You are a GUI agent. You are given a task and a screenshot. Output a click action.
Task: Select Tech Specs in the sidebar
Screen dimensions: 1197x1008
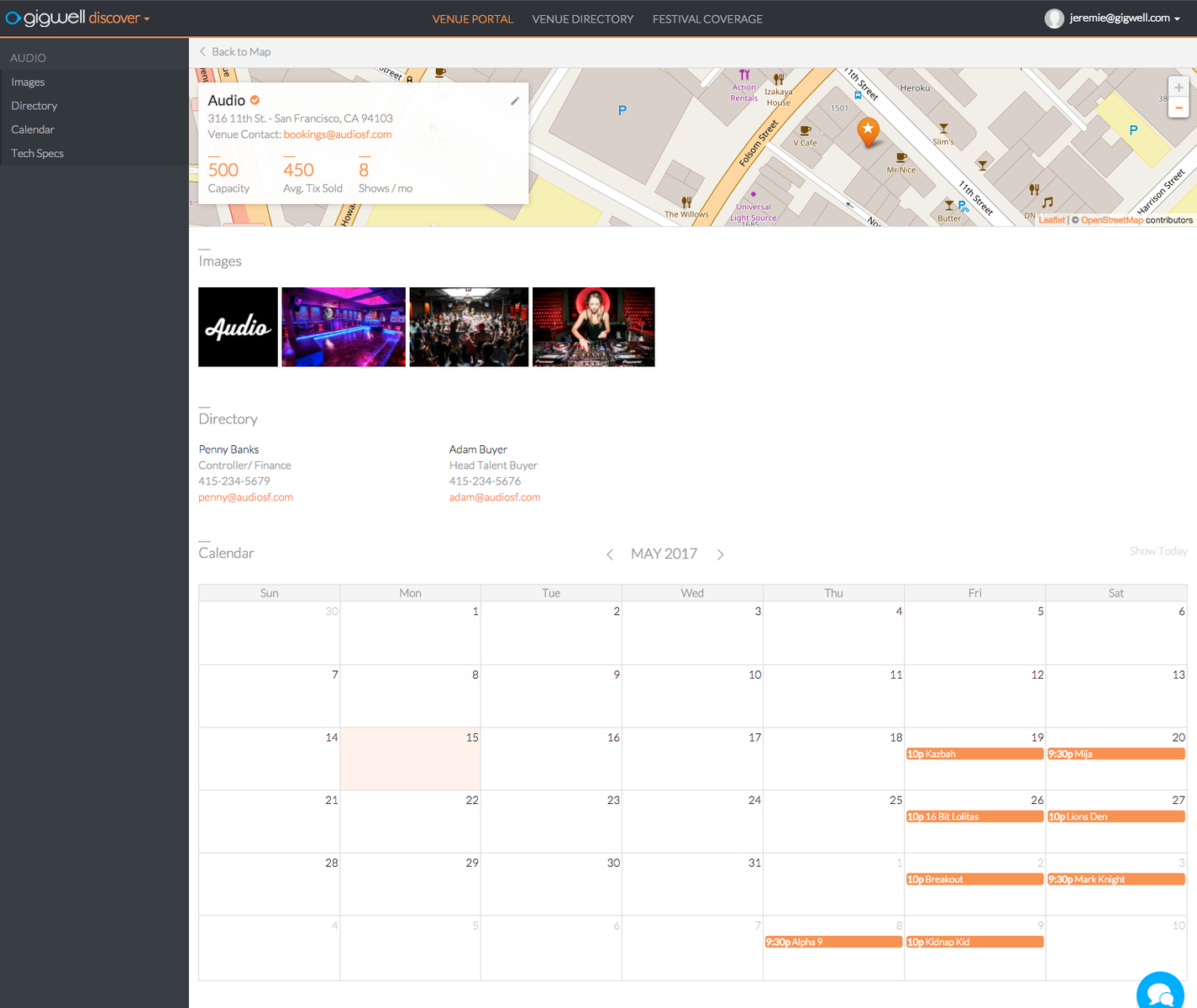(37, 153)
